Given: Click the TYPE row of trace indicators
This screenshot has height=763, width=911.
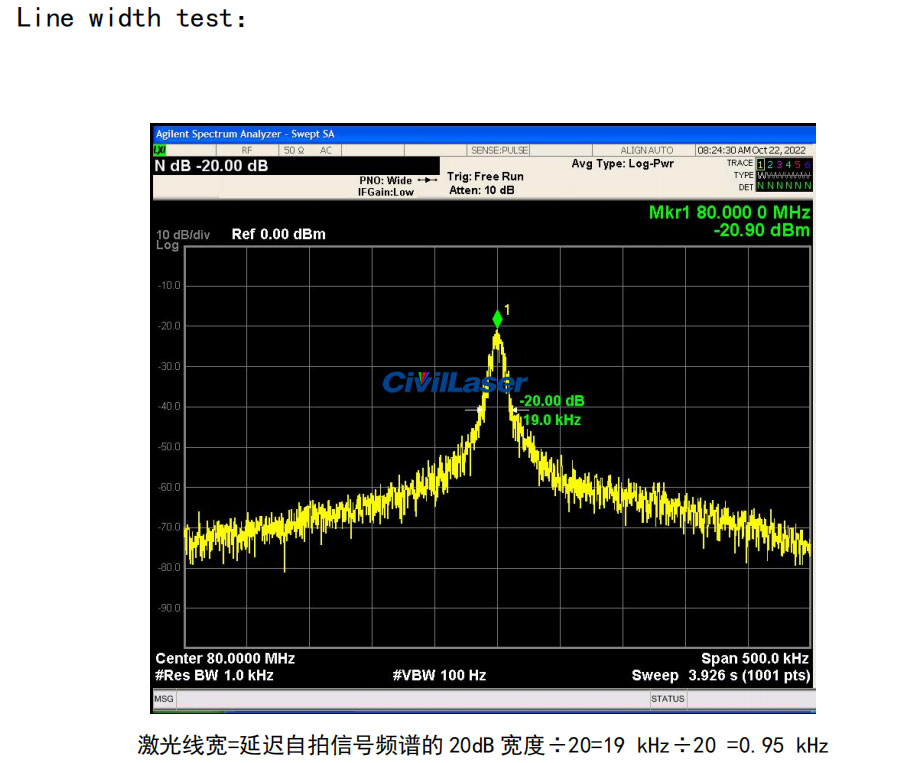Looking at the screenshot, I should 784,175.
